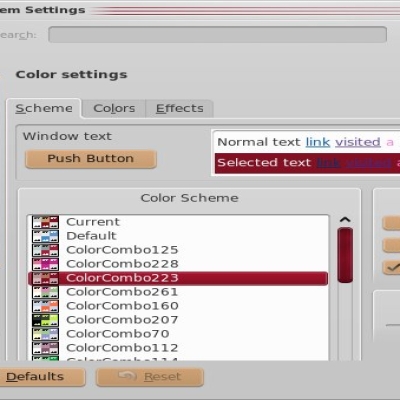Select the ColorCombo207 scheme
The height and width of the screenshot is (400, 400).
(178, 320)
